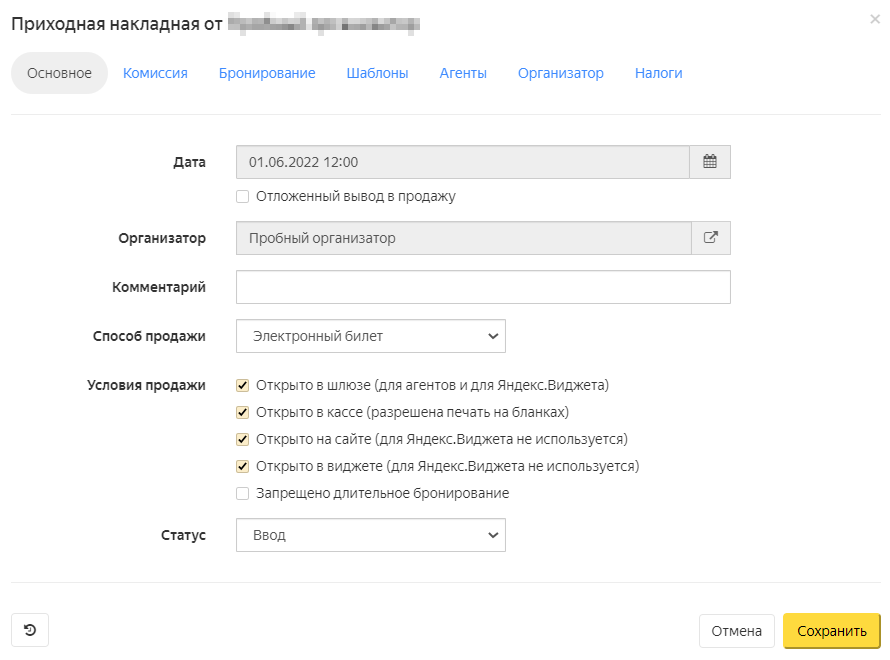The image size is (890, 660).
Task: Toggle 'Открыто в кассе' checkbox
Action: tap(242, 412)
